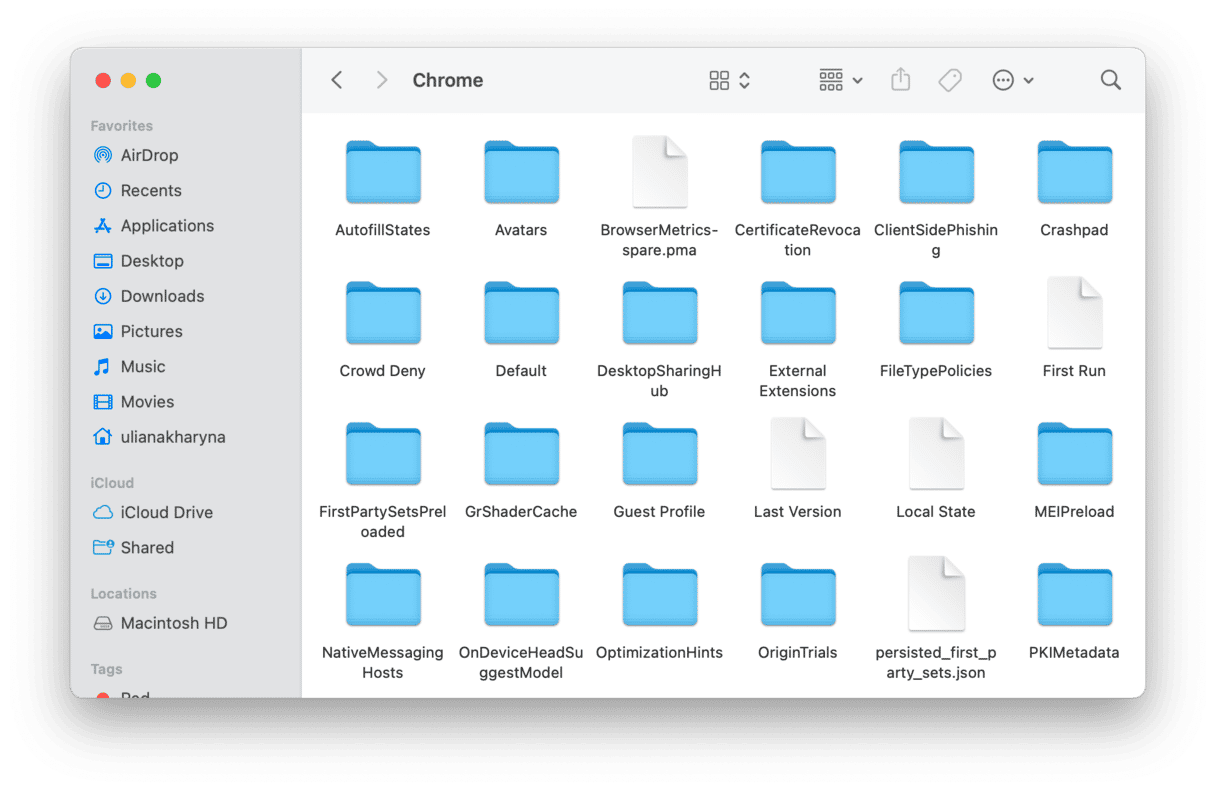Go to iCloud Drive in sidebar
1216x791 pixels.
166,512
